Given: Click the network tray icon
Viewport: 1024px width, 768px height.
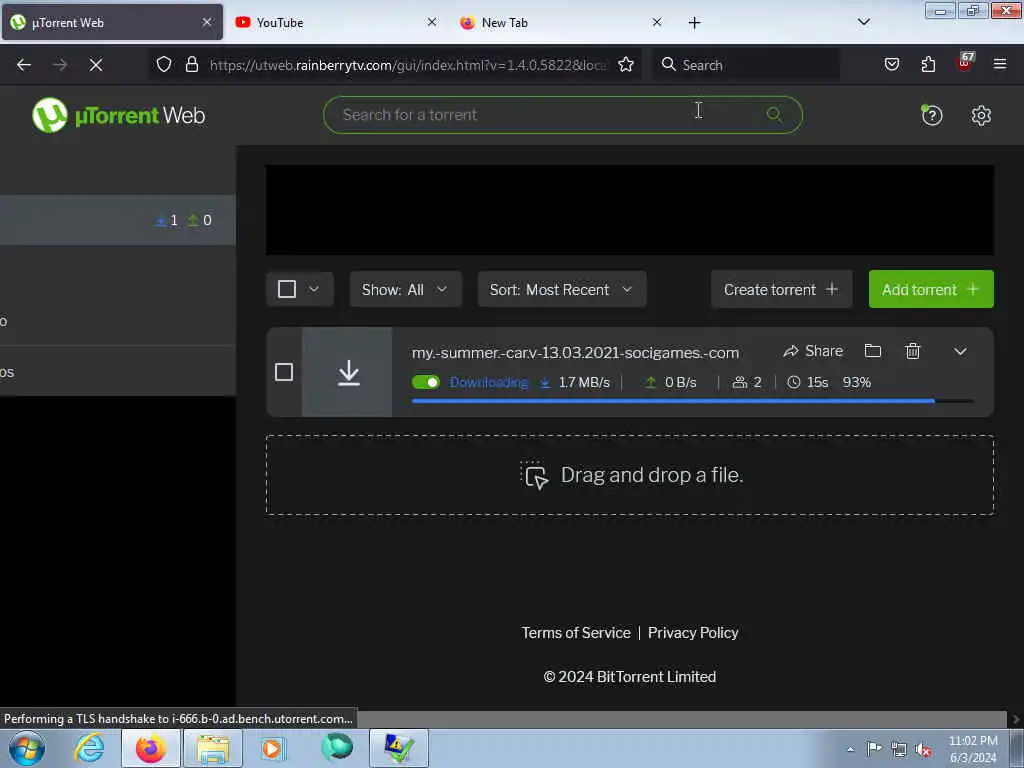Looking at the screenshot, I should click(899, 750).
